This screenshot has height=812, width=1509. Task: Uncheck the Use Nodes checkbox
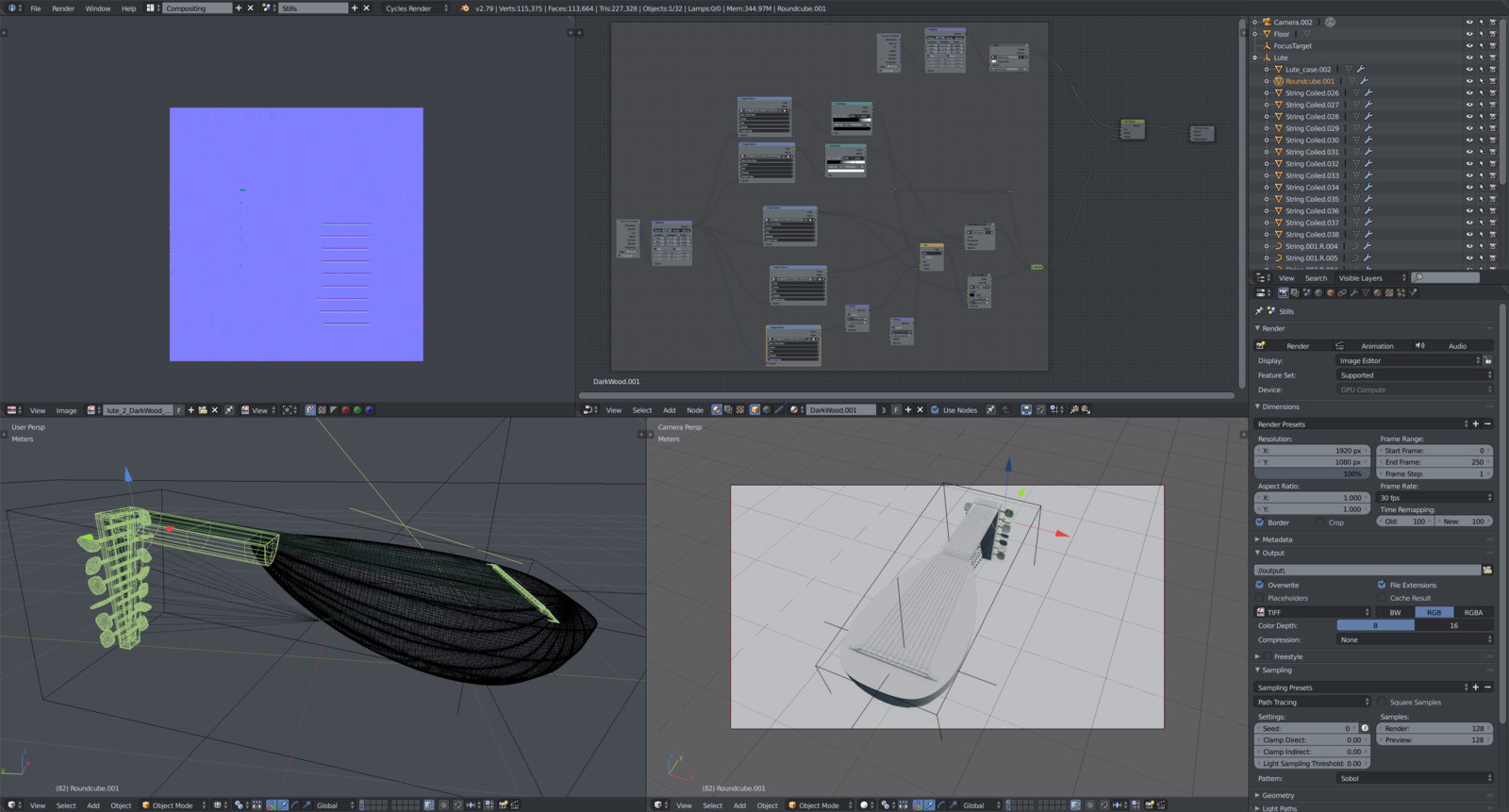click(x=935, y=410)
